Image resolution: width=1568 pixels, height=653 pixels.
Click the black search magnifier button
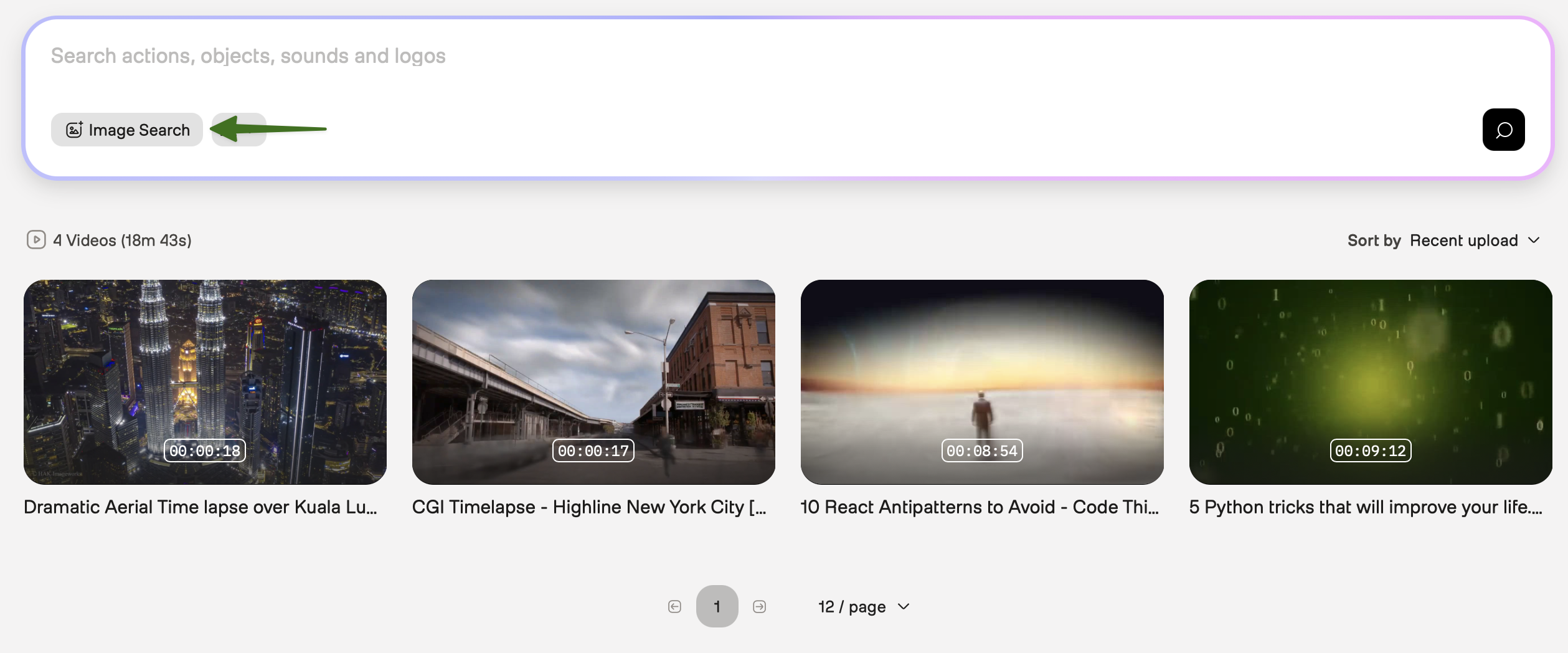point(1503,130)
